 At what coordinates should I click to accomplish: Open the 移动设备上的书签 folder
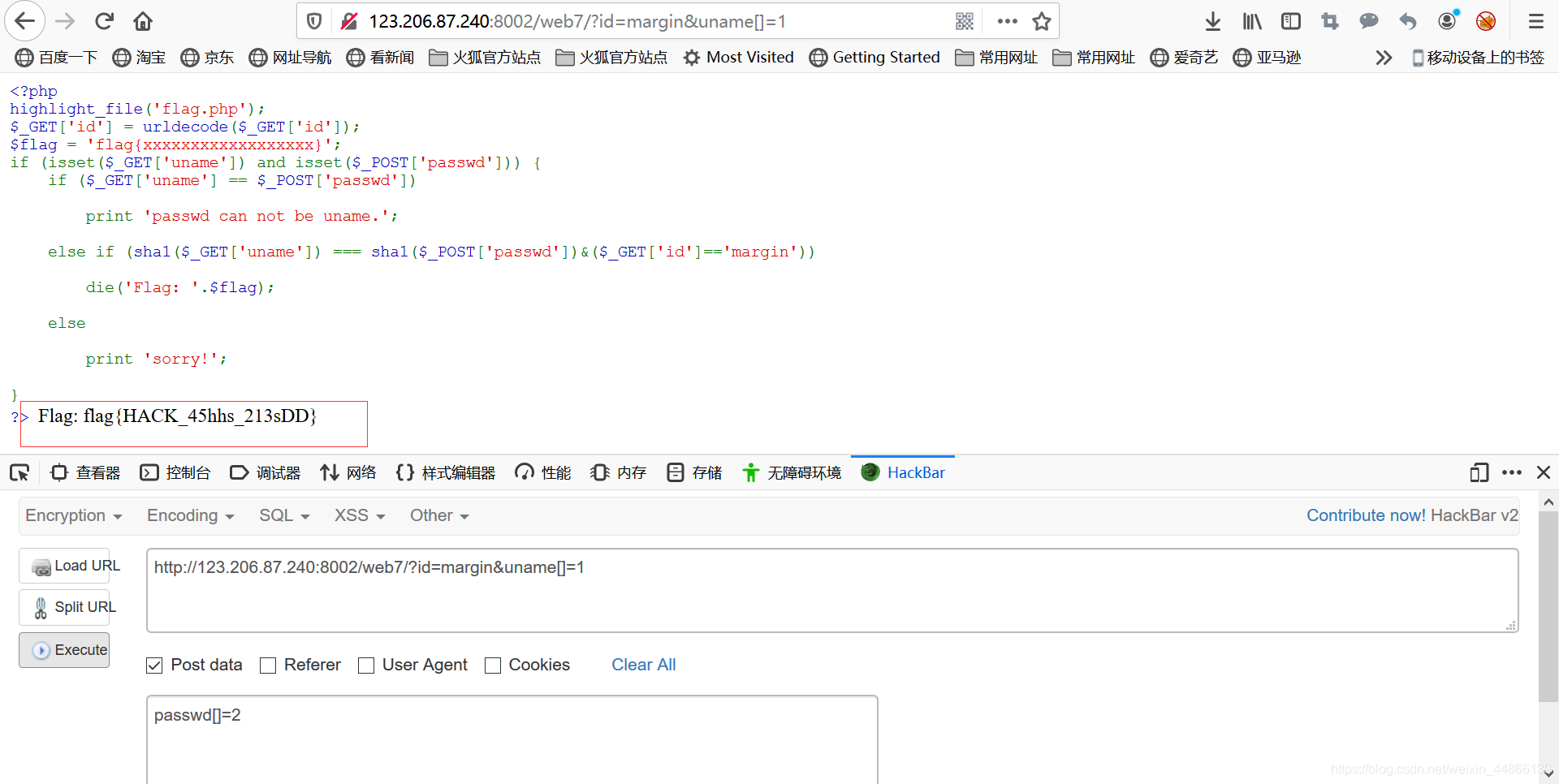click(1478, 58)
